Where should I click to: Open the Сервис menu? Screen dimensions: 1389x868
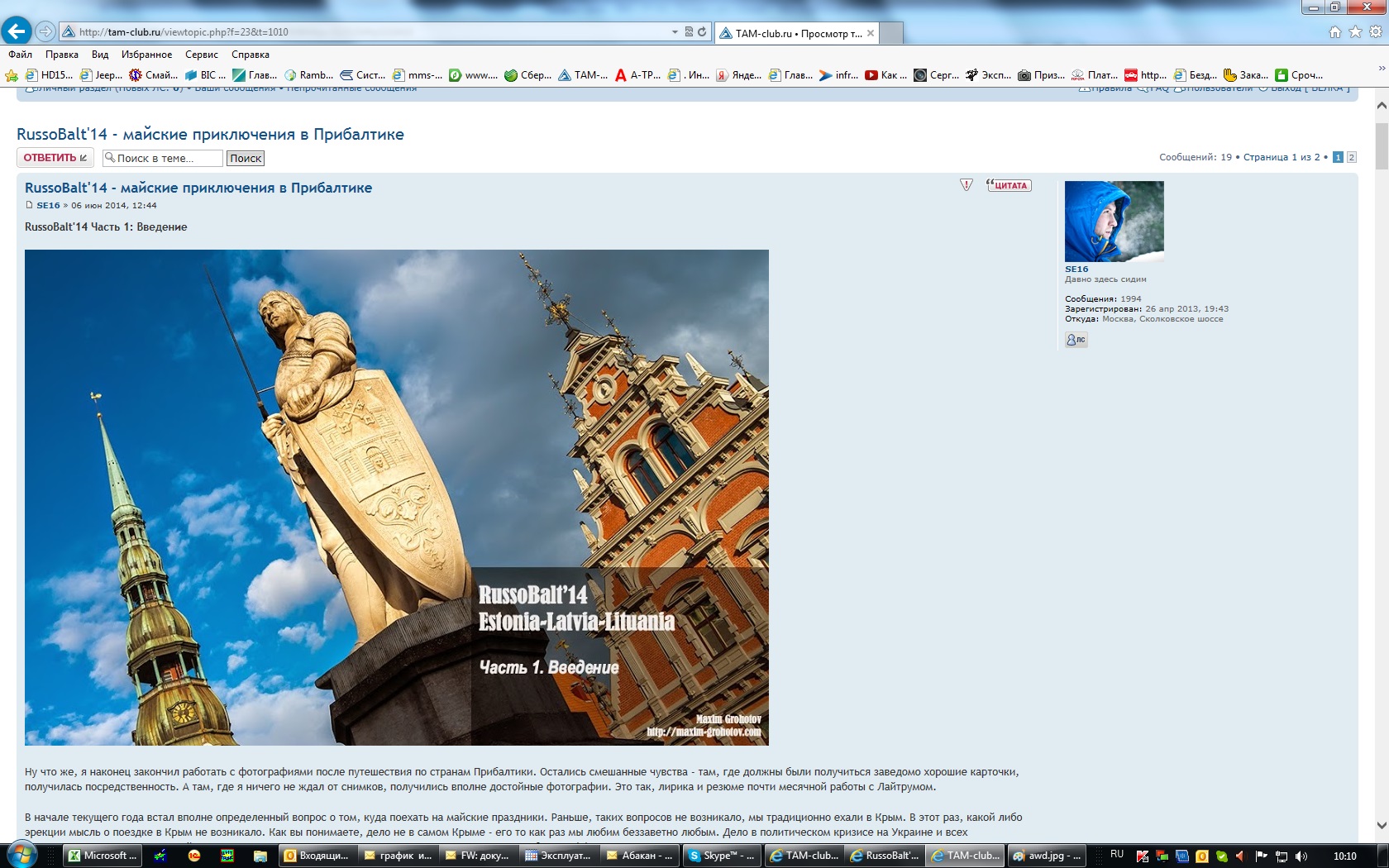tap(201, 55)
